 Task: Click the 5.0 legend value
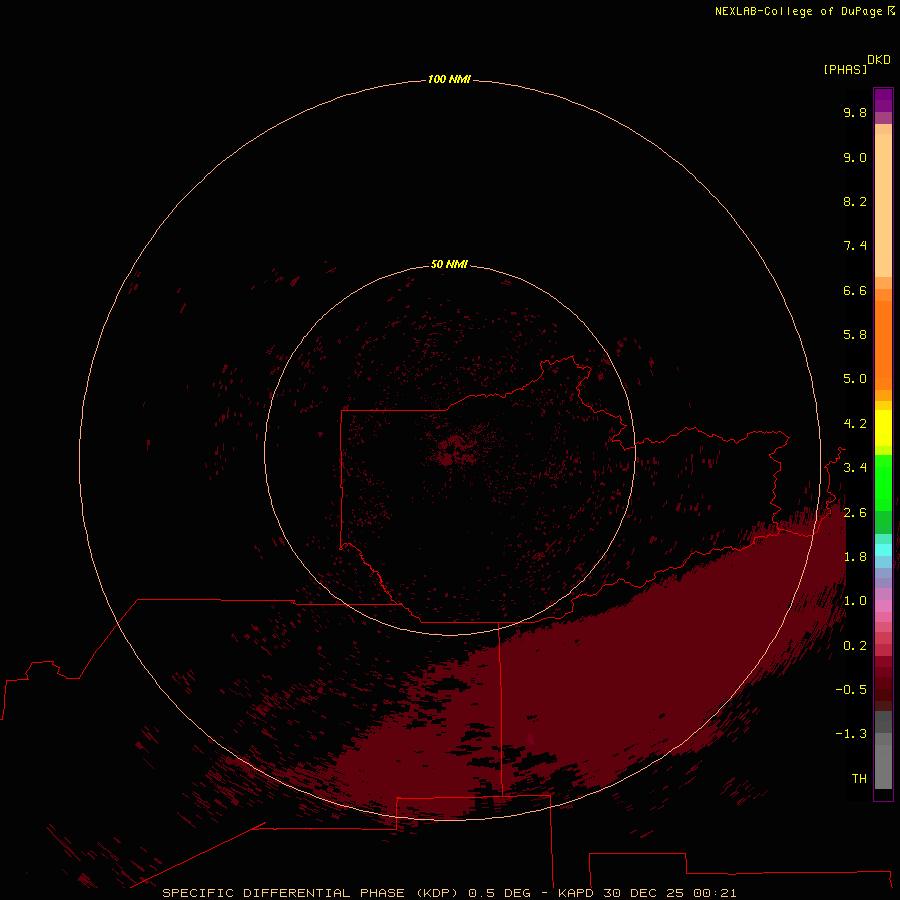pyautogui.click(x=855, y=379)
